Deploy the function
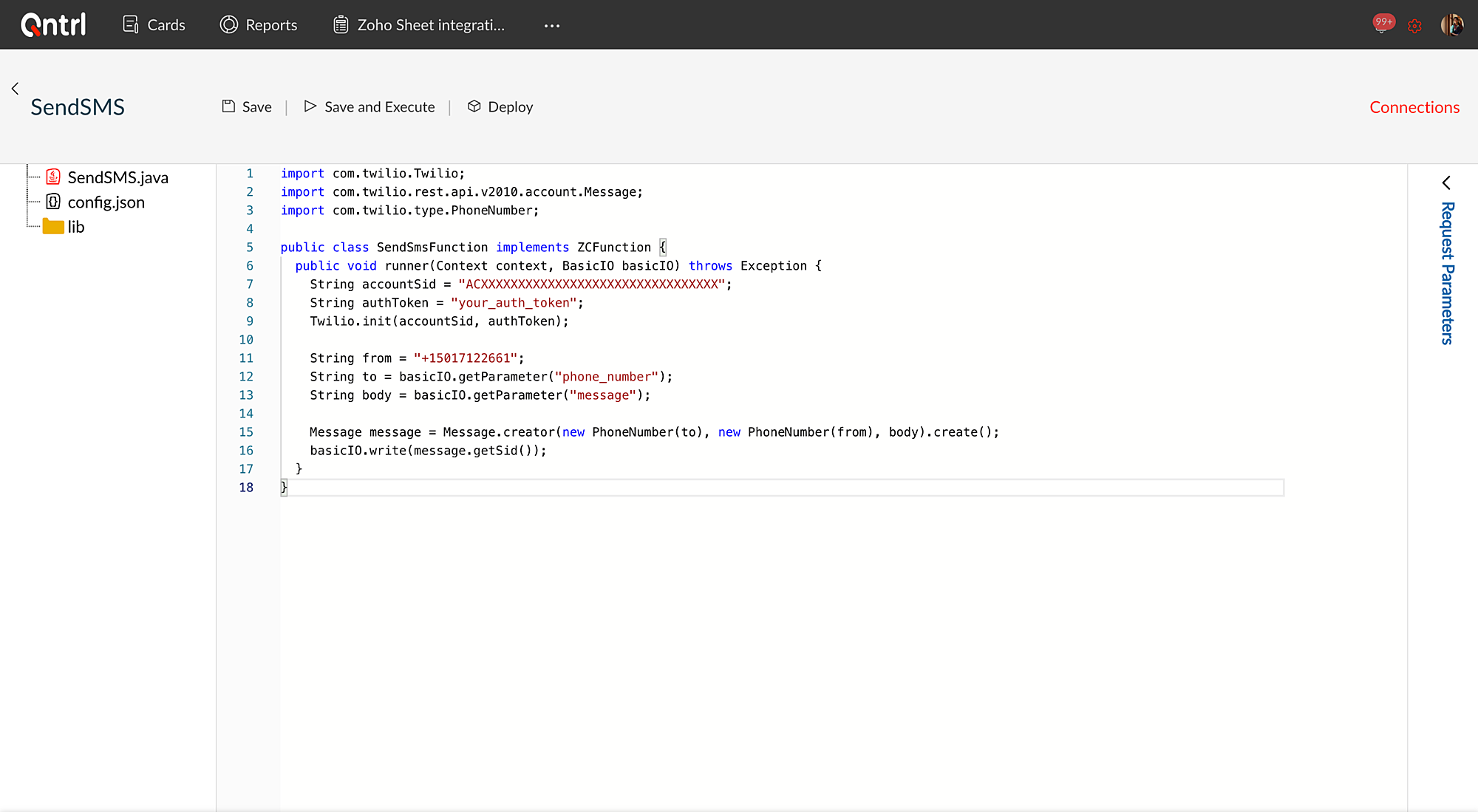 click(x=500, y=107)
